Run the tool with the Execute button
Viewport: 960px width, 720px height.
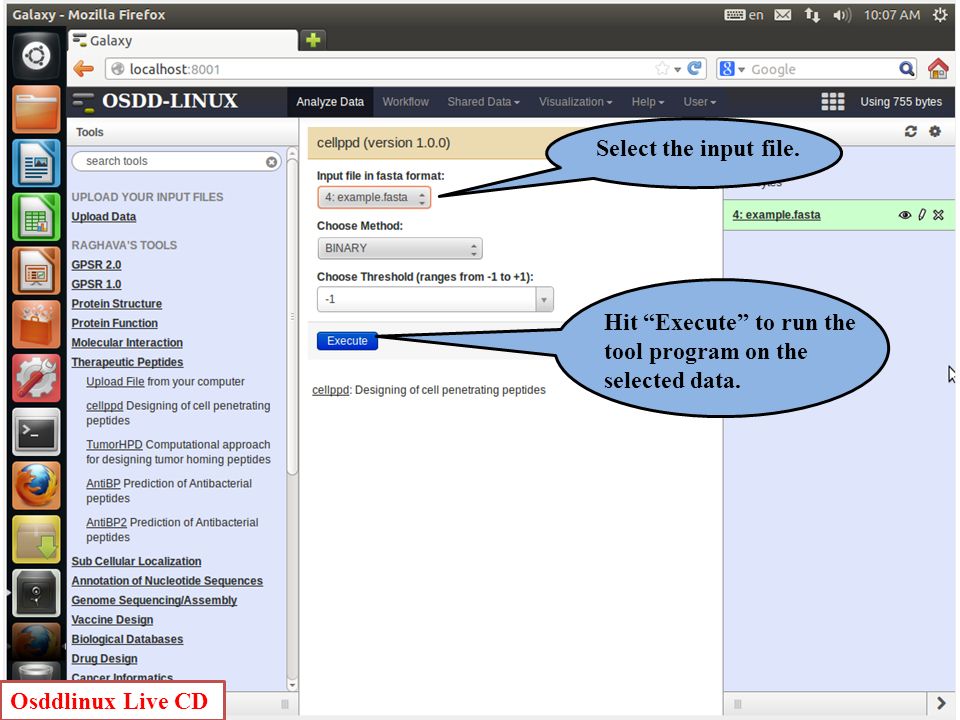click(x=347, y=341)
